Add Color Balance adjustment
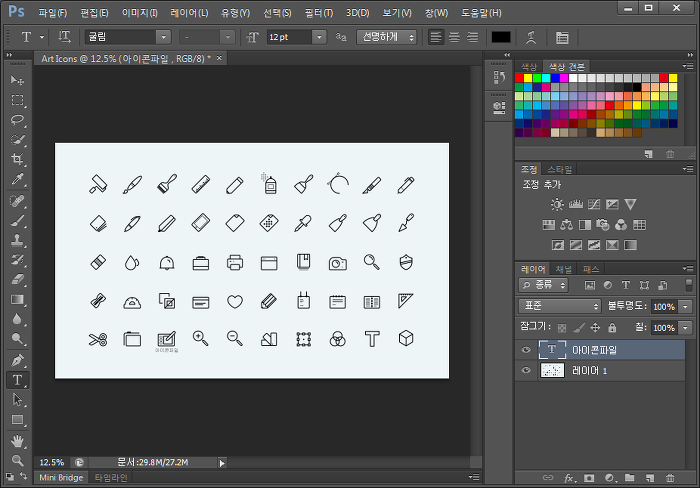The image size is (700, 488). tap(567, 225)
